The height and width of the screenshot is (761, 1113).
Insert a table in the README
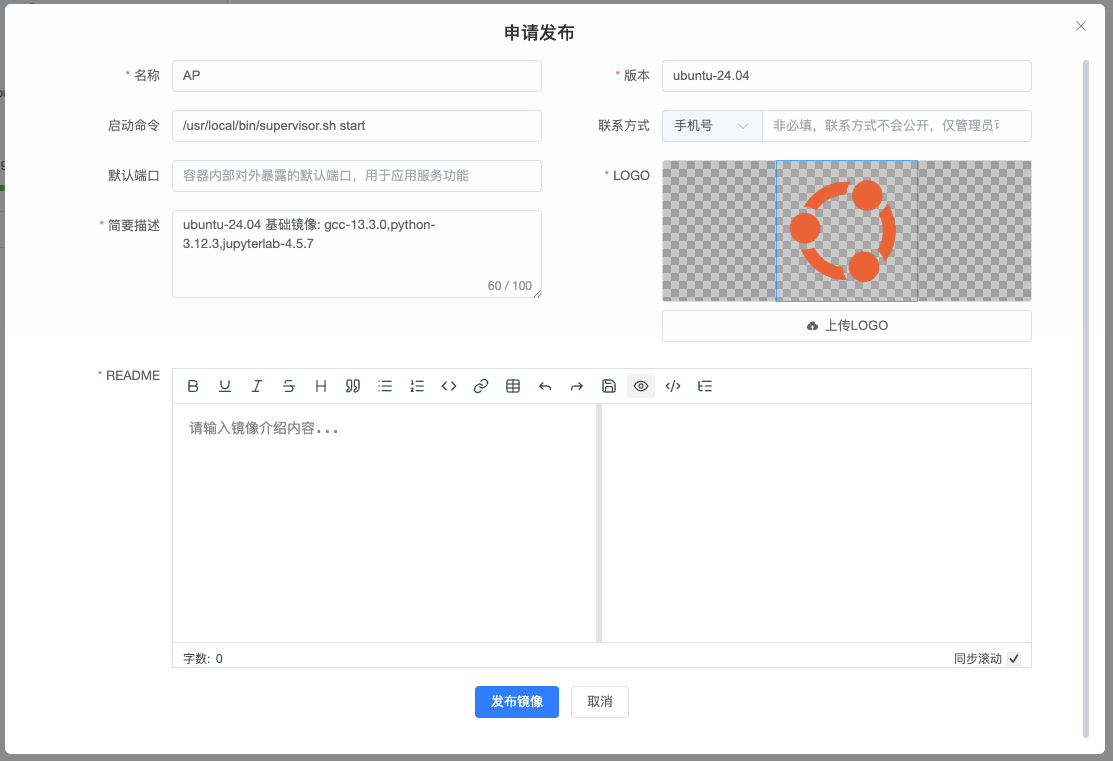coord(513,386)
